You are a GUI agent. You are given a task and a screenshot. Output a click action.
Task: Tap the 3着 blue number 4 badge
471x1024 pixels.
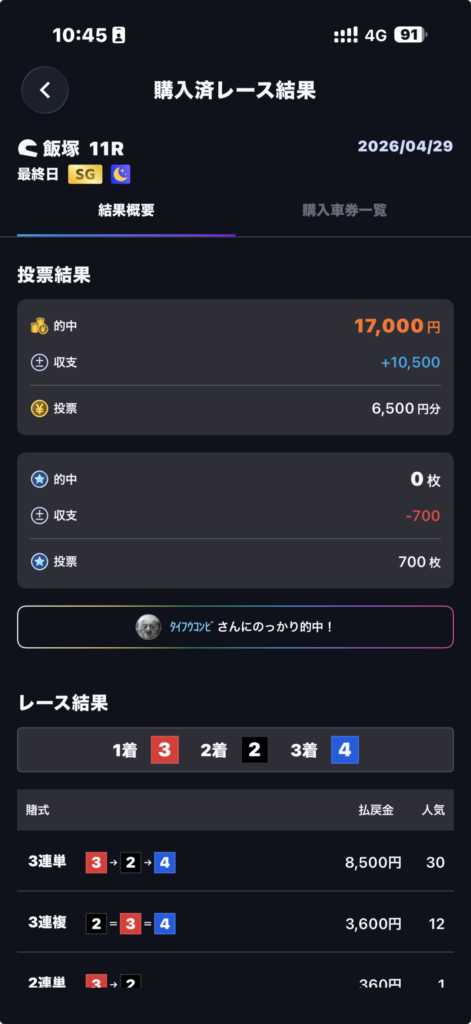tap(345, 750)
